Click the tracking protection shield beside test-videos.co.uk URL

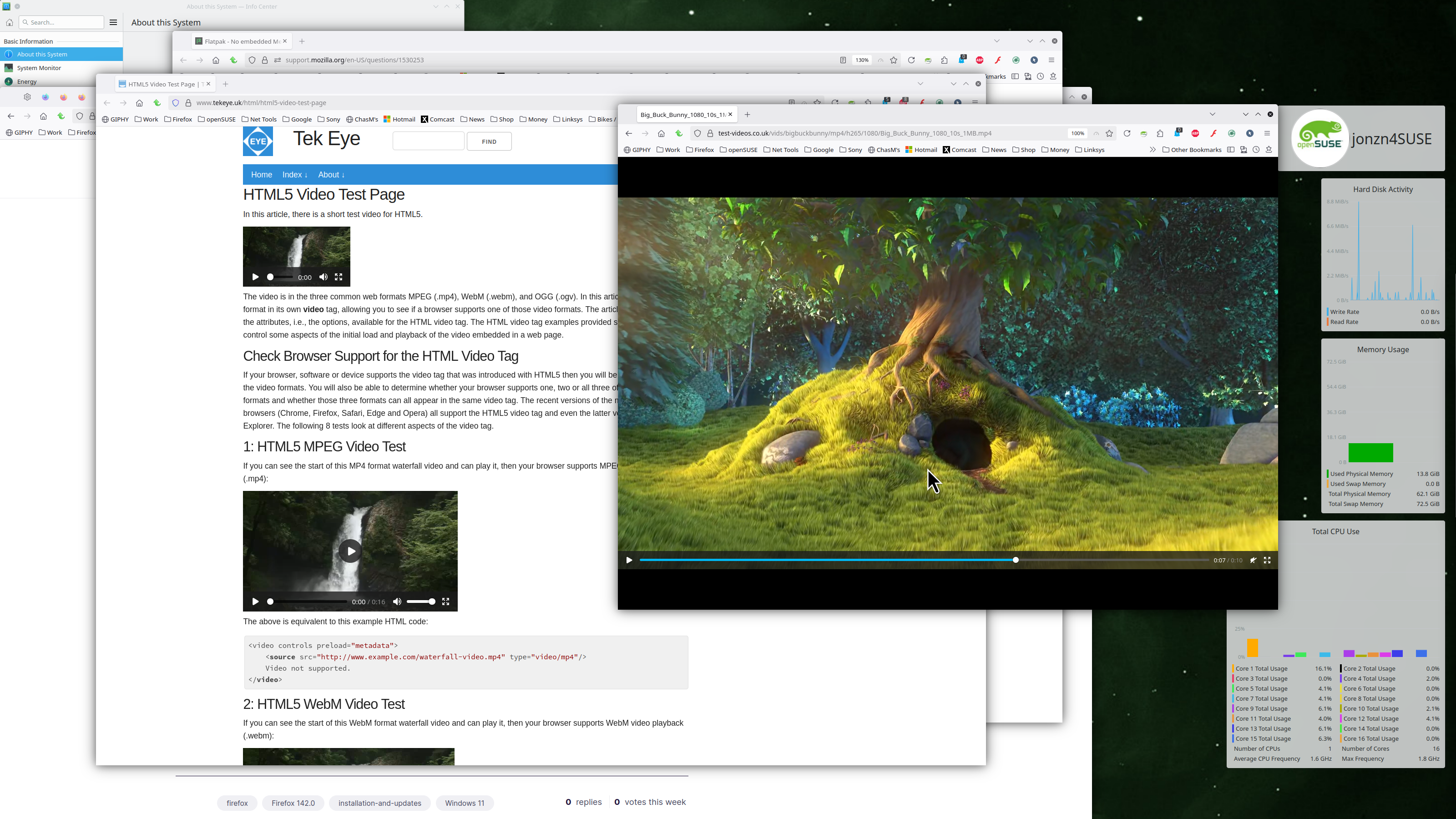tap(697, 133)
